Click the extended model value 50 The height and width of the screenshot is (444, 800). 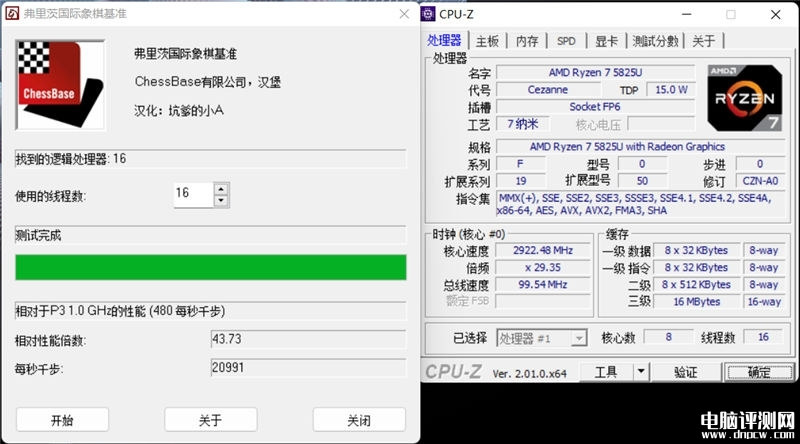pos(642,181)
